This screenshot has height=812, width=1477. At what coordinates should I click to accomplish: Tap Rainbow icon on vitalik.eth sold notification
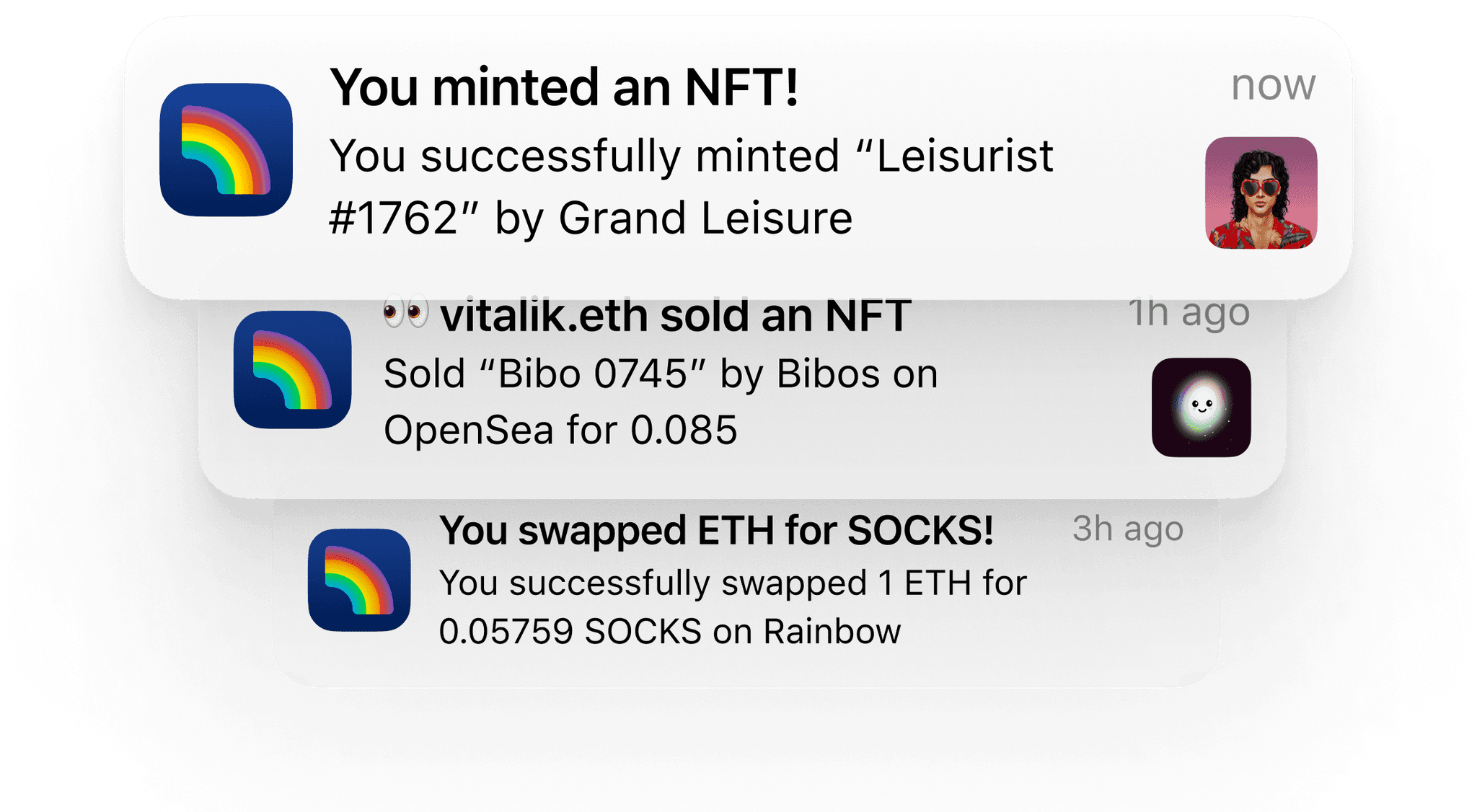click(292, 370)
